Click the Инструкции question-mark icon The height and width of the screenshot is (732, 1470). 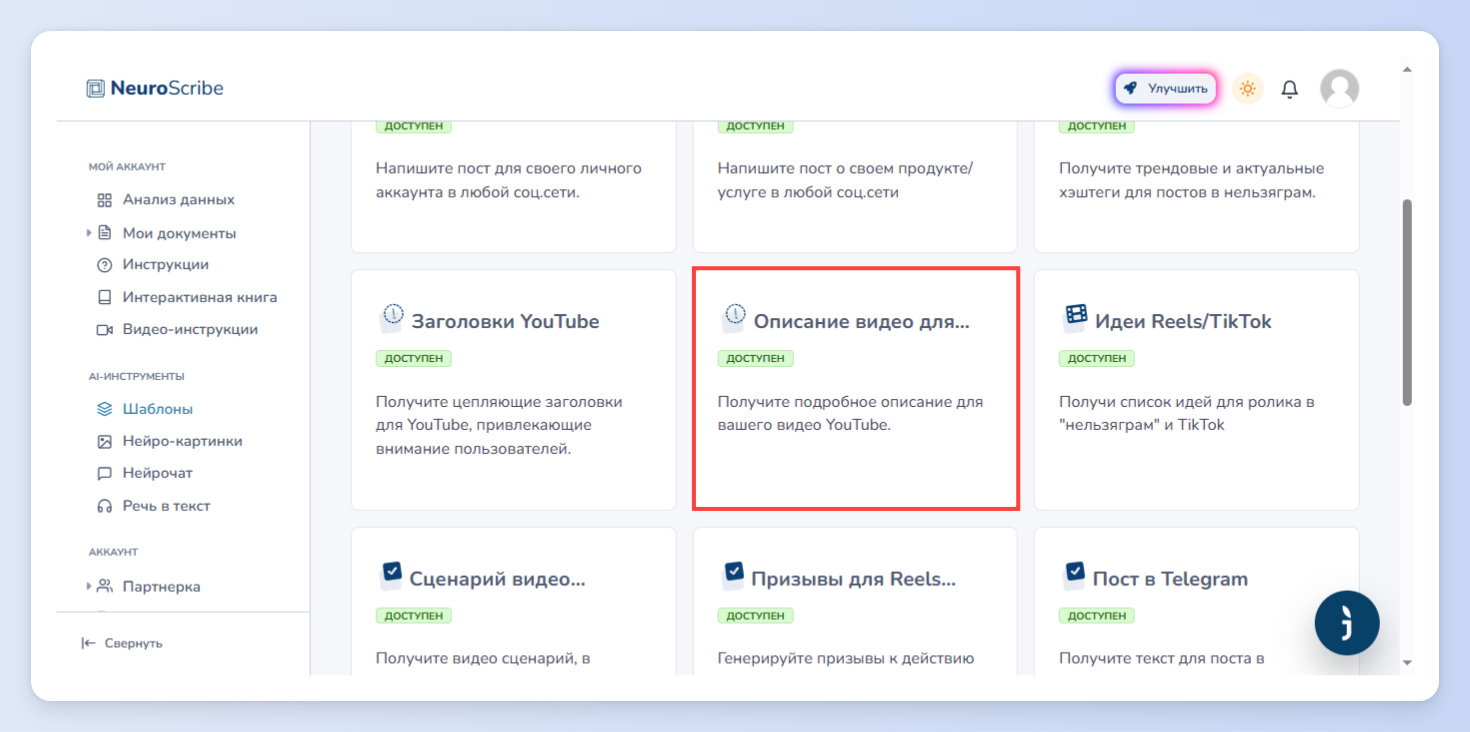(104, 265)
